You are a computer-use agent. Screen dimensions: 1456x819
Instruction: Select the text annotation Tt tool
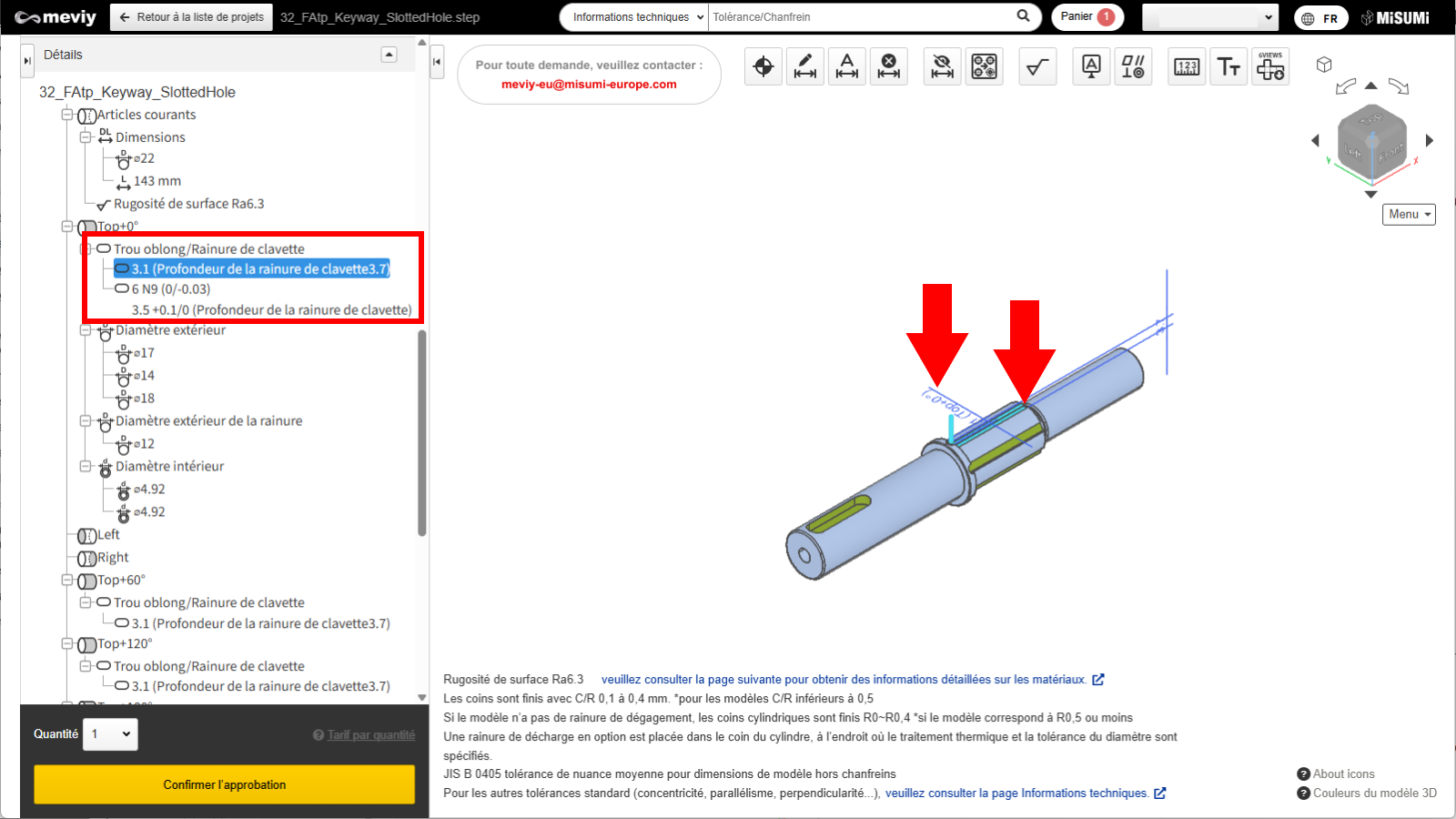(1228, 66)
